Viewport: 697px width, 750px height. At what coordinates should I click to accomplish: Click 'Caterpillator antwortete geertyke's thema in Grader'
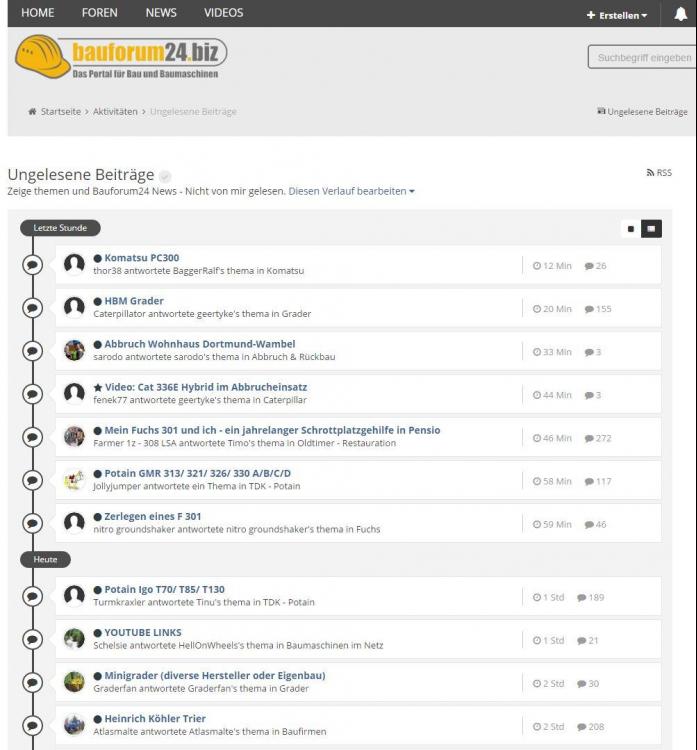(202, 314)
